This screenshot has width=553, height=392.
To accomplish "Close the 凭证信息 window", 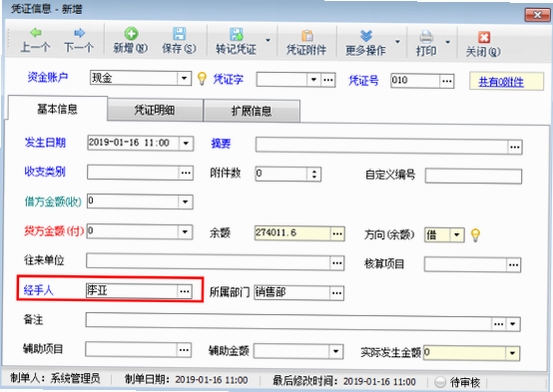I will click(x=537, y=15).
